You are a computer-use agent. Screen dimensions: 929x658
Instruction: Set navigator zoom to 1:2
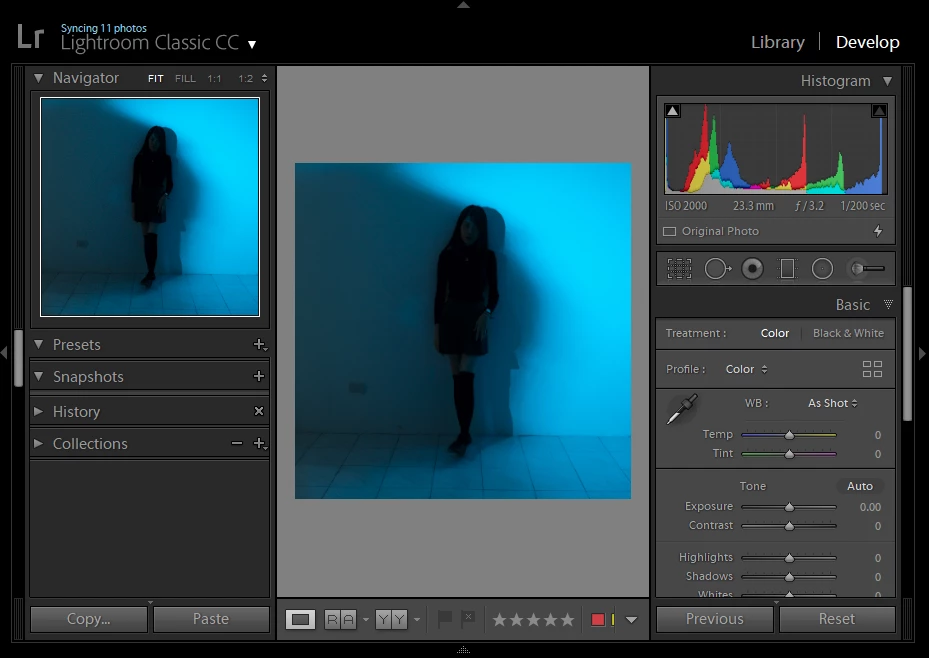(x=246, y=79)
